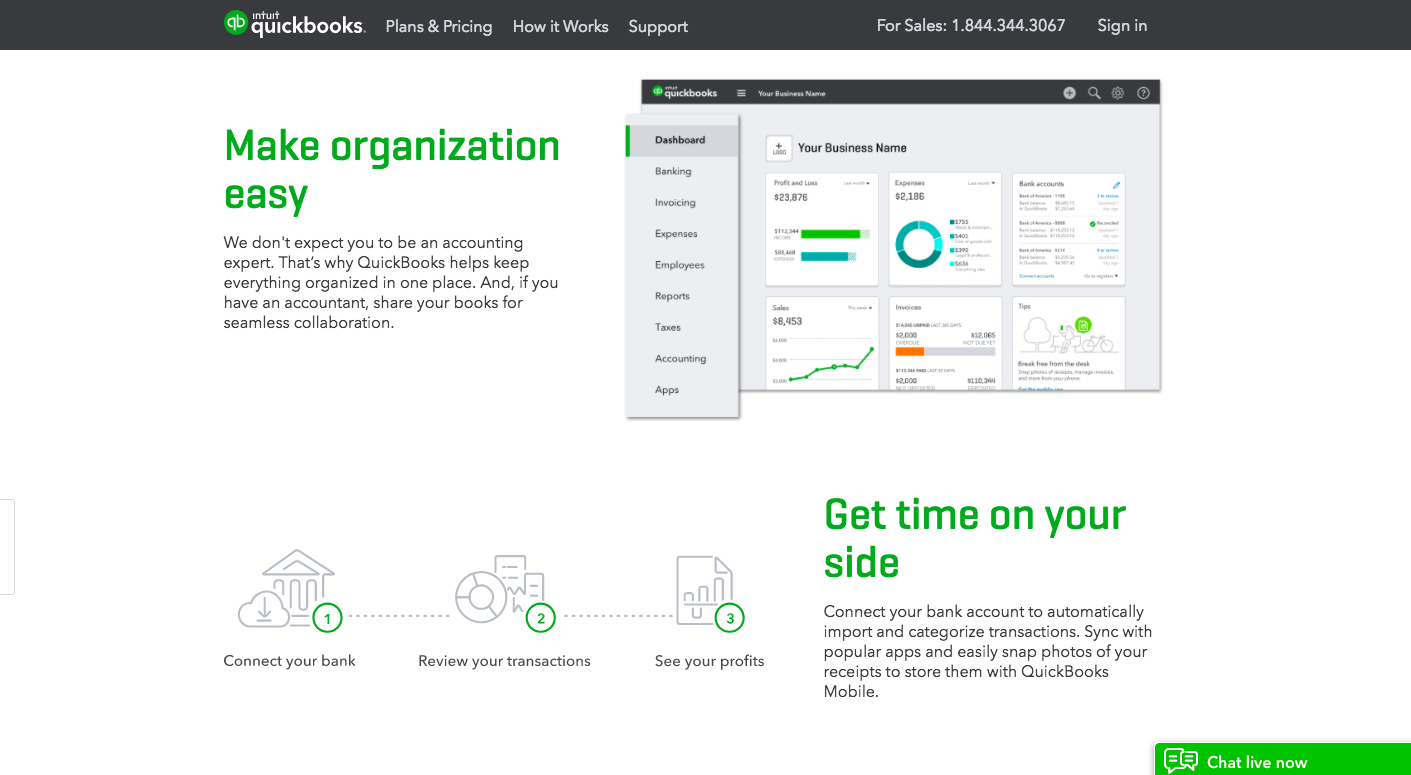Click Sign in at the top right

tap(1122, 25)
